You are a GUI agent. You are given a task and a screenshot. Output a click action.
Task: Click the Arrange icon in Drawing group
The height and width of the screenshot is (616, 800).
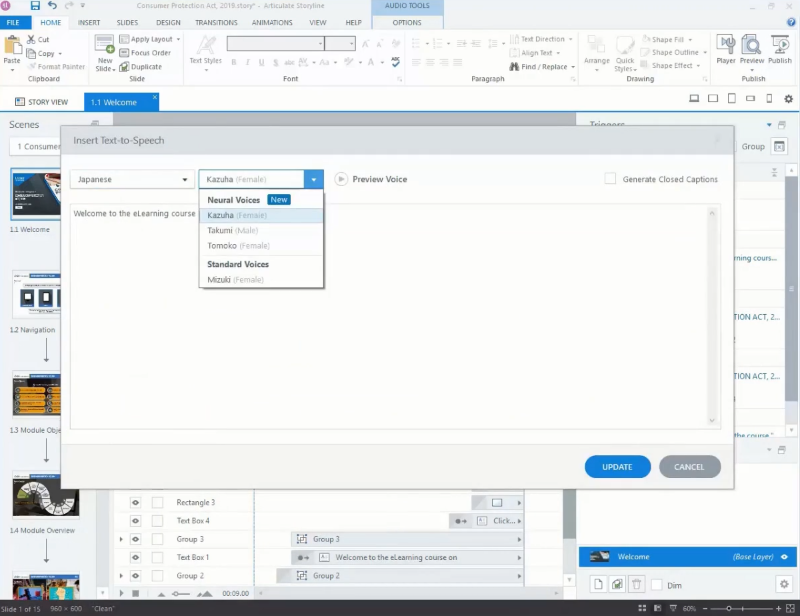[596, 45]
